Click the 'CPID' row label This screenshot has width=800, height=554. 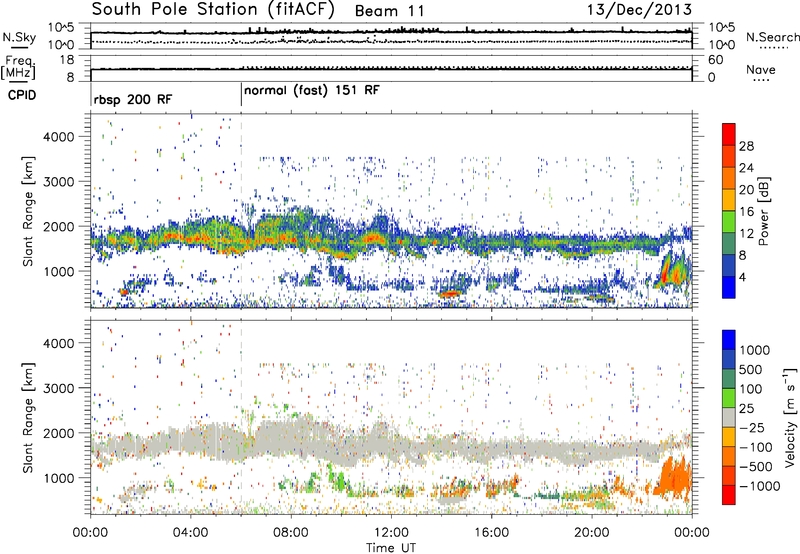pos(22,95)
